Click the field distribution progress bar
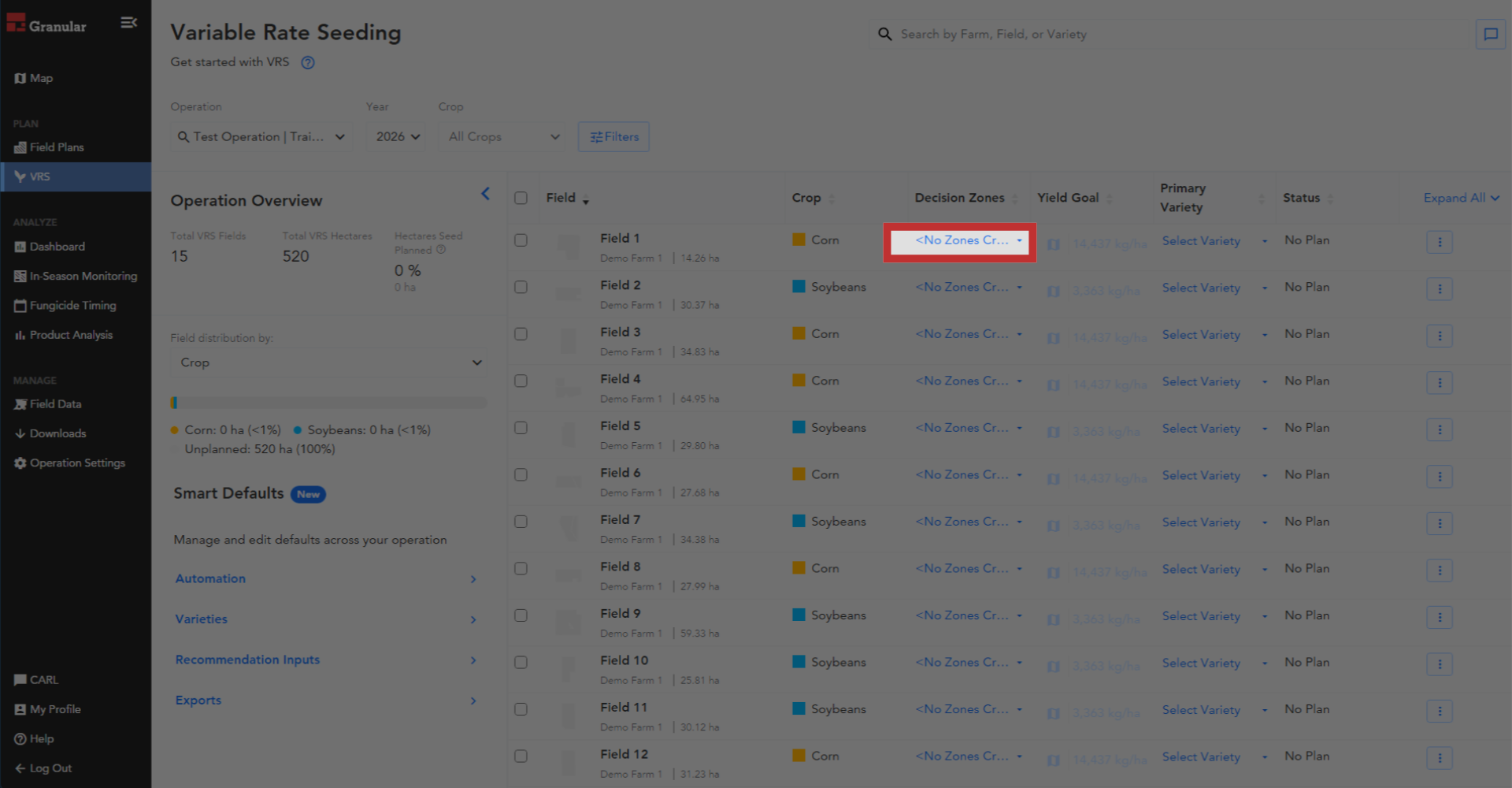The width and height of the screenshot is (1512, 788). coord(328,403)
